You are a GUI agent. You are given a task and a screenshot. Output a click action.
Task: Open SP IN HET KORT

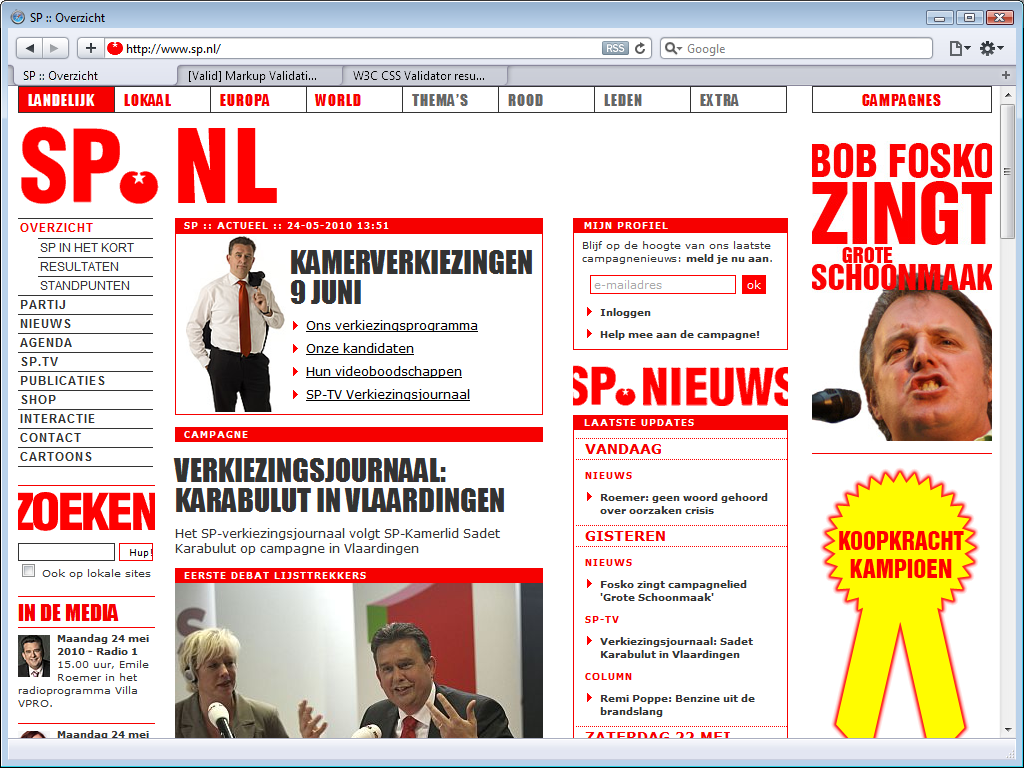[x=87, y=248]
